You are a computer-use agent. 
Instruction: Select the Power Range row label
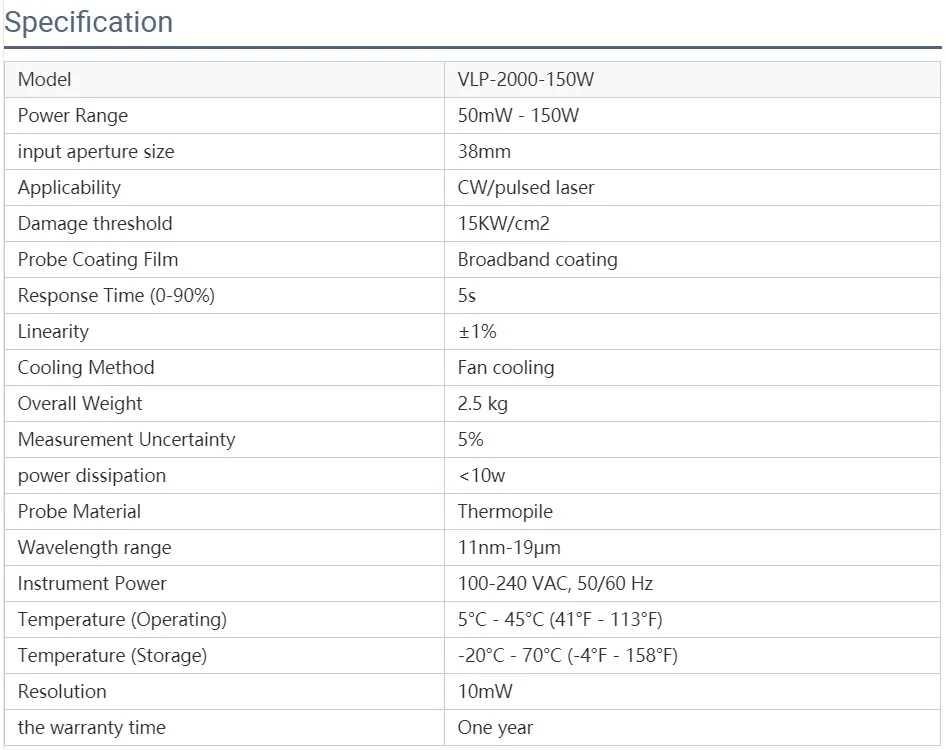(x=72, y=115)
